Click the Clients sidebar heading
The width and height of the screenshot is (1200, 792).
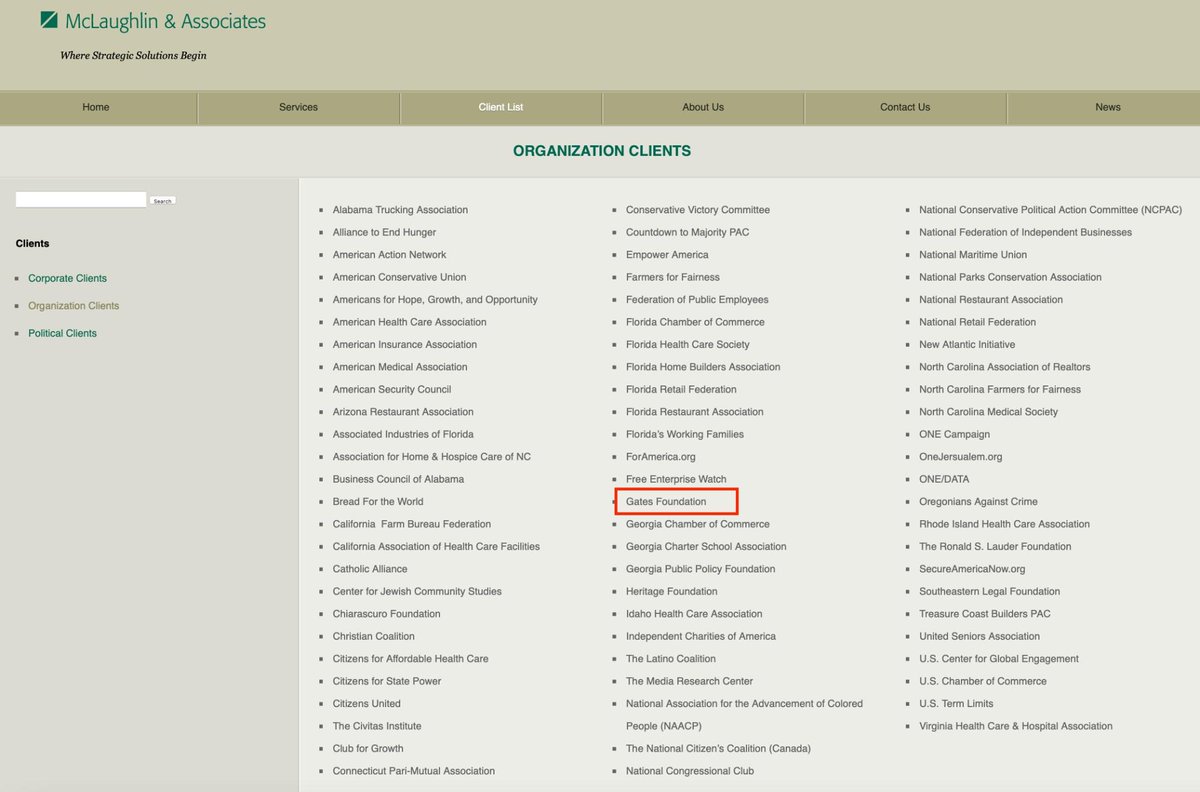click(32, 243)
